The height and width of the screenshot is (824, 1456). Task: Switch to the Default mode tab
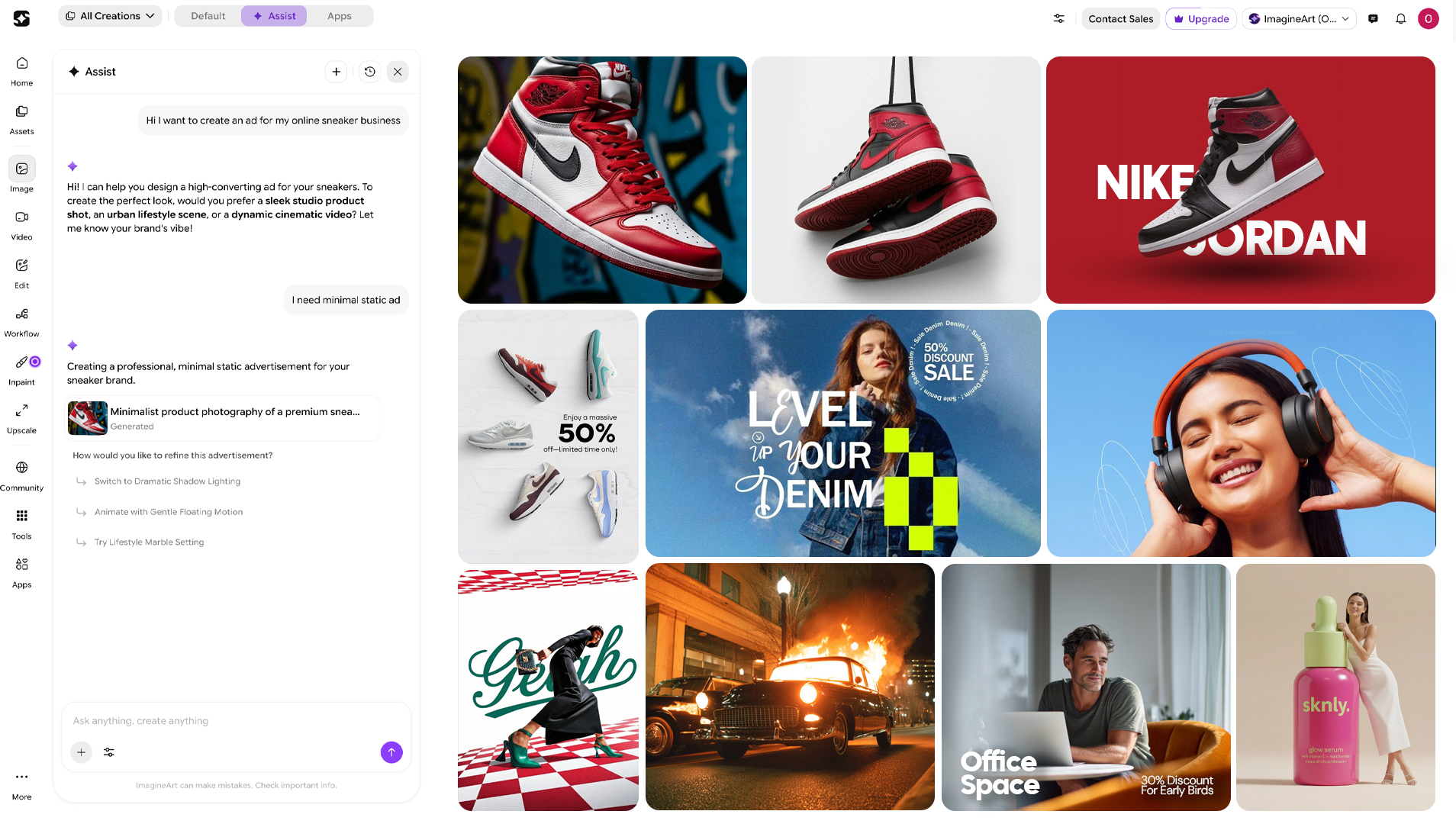[x=208, y=16]
